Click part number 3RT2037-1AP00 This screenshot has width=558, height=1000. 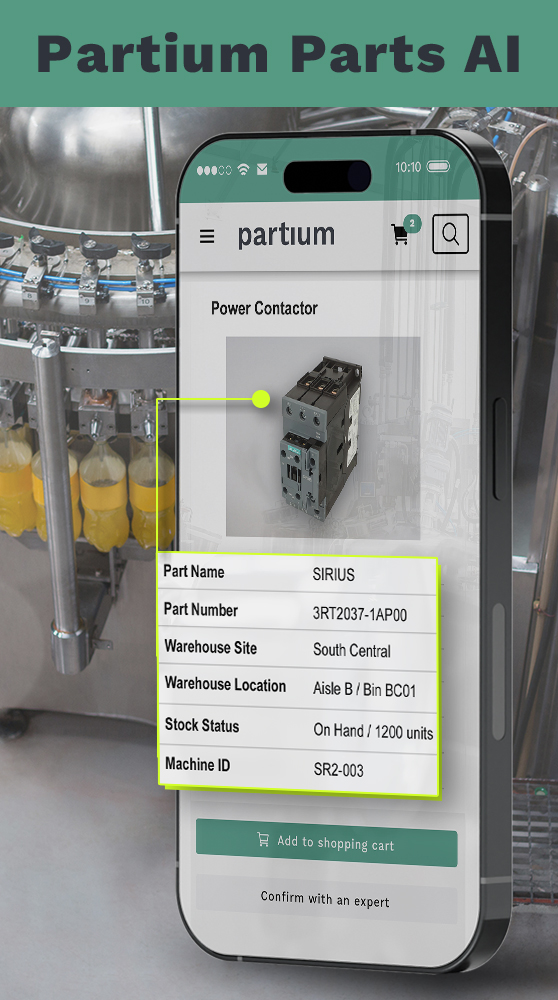pyautogui.click(x=360, y=614)
